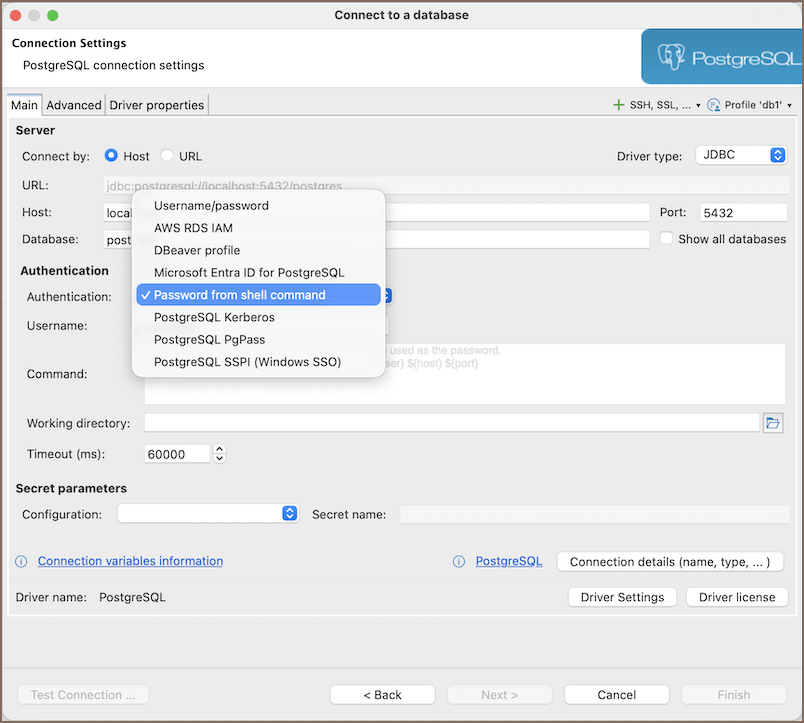Open the Secret parameters Configuration dropdown

coord(208,513)
